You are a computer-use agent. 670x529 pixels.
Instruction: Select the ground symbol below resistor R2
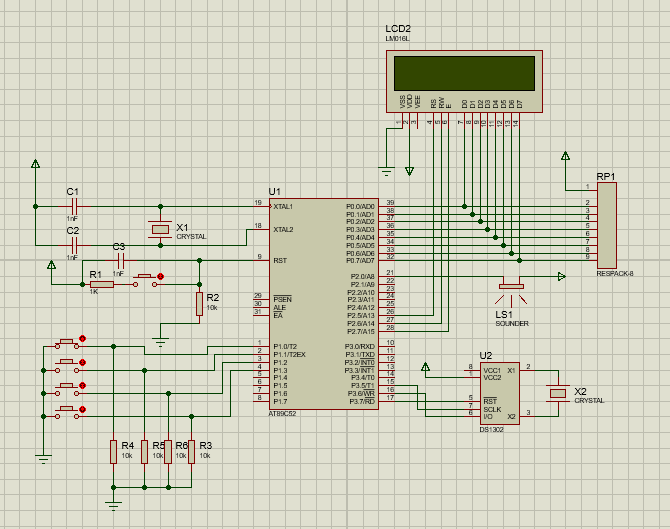pos(160,341)
